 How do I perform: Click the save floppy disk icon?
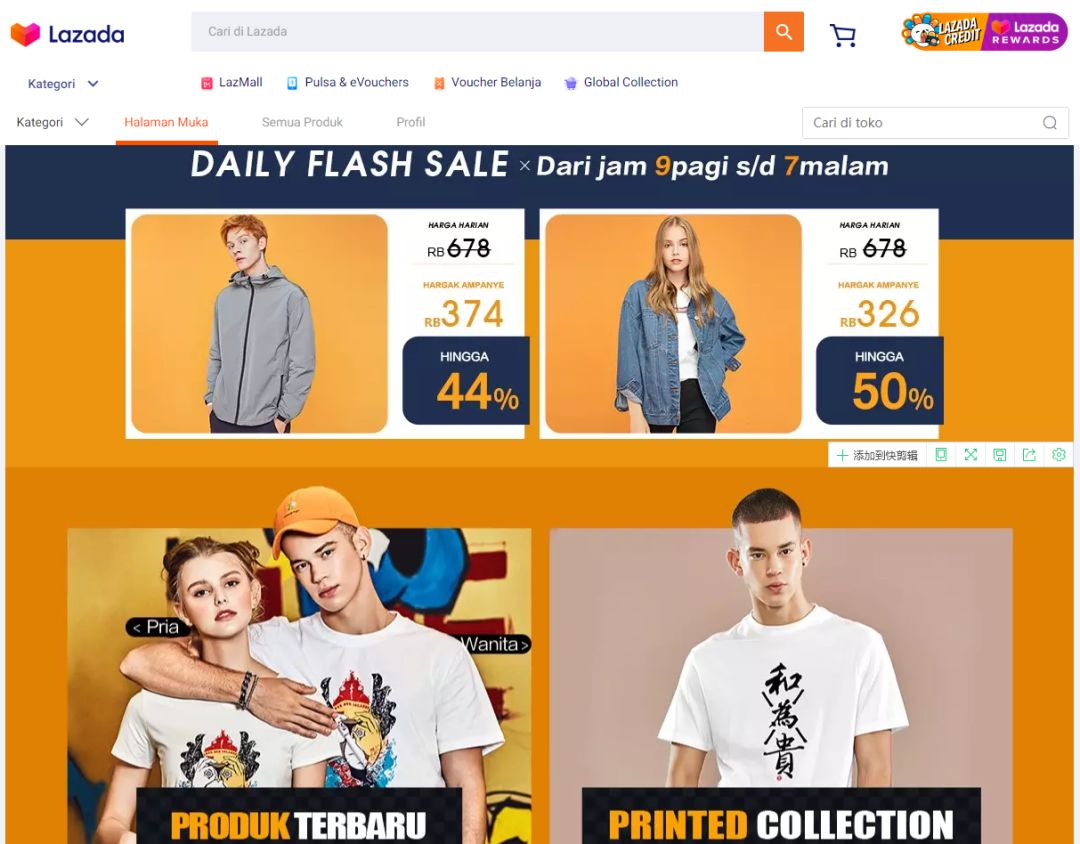999,455
